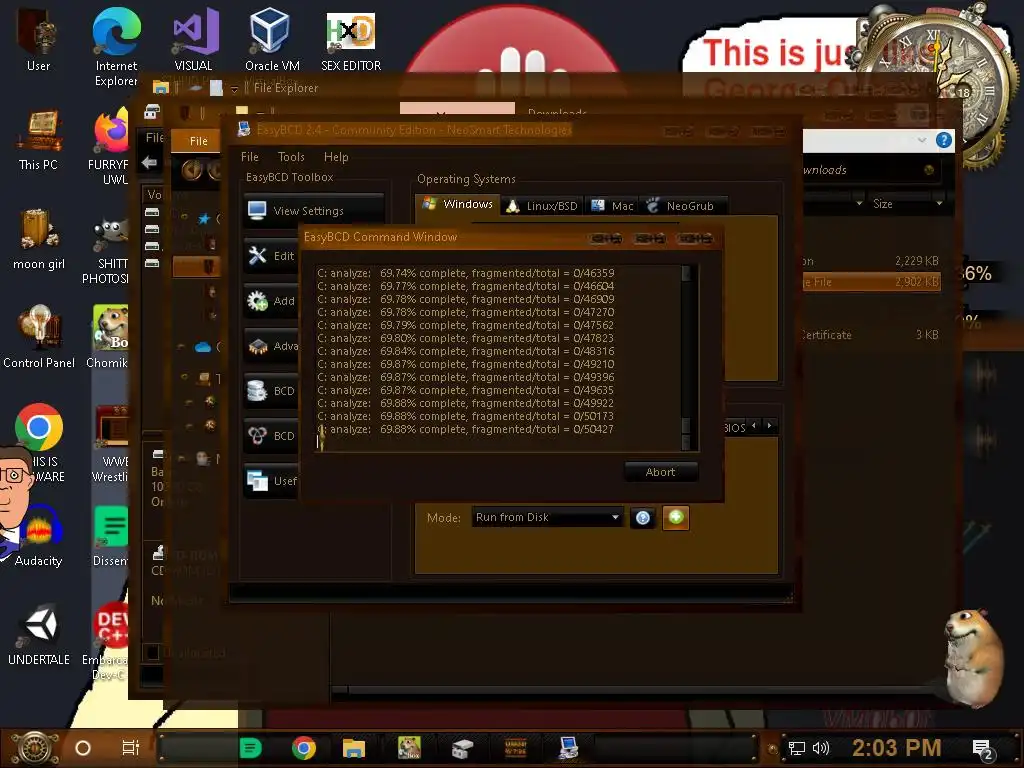Viewport: 1024px width, 768px height.
Task: Click the tab scroll left arrow near BIOS
Action: point(754,426)
